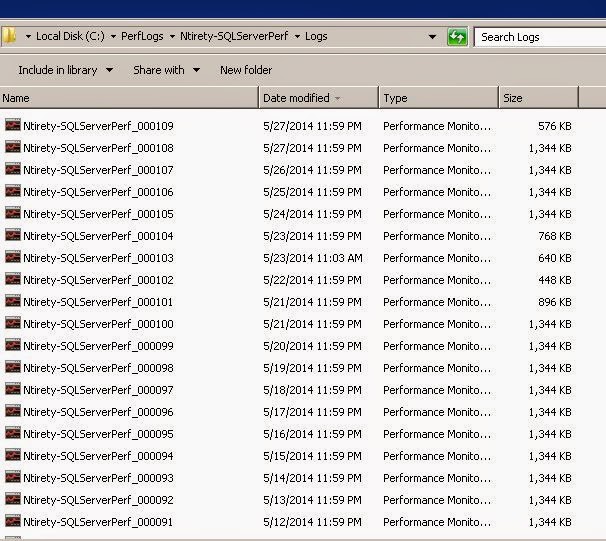
Task: Click New folder button
Action: 246,70
